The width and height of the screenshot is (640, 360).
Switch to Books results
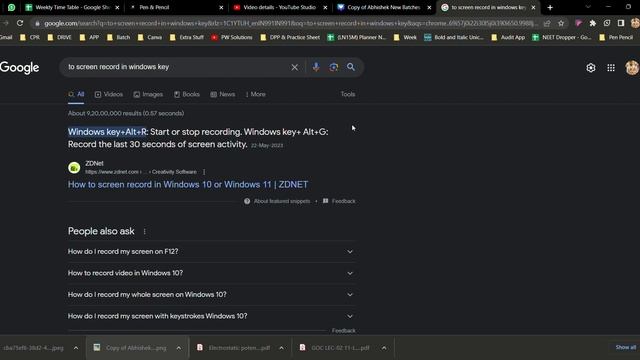coord(187,94)
